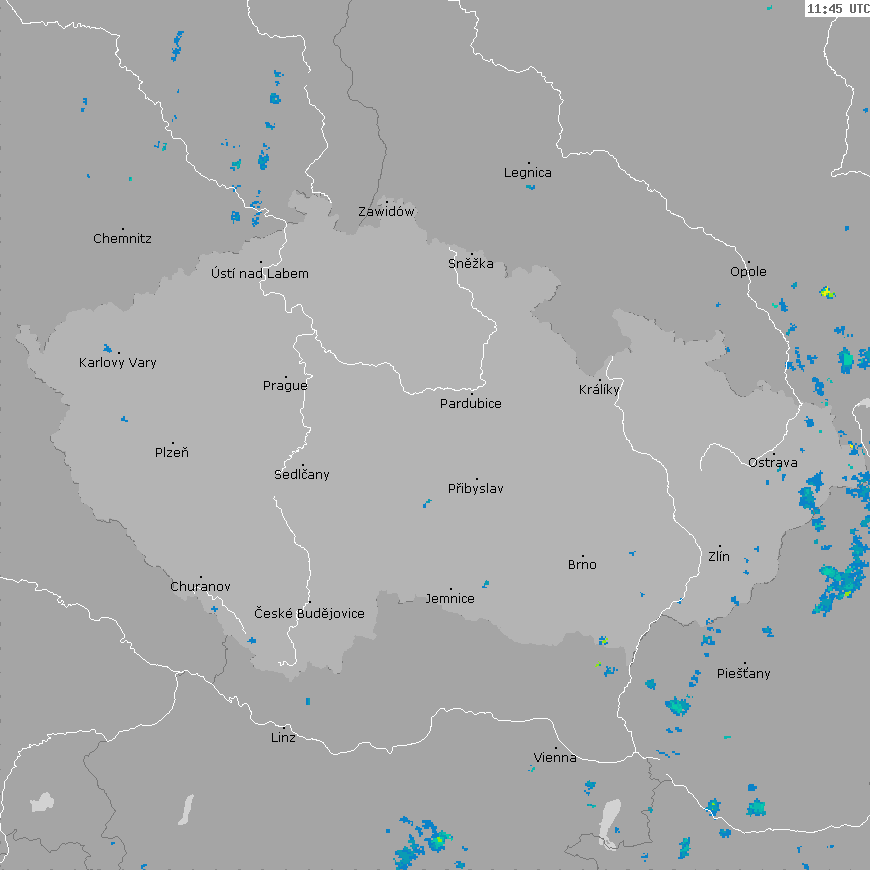Click the Piešťany label
870x870 pixels.
[744, 674]
